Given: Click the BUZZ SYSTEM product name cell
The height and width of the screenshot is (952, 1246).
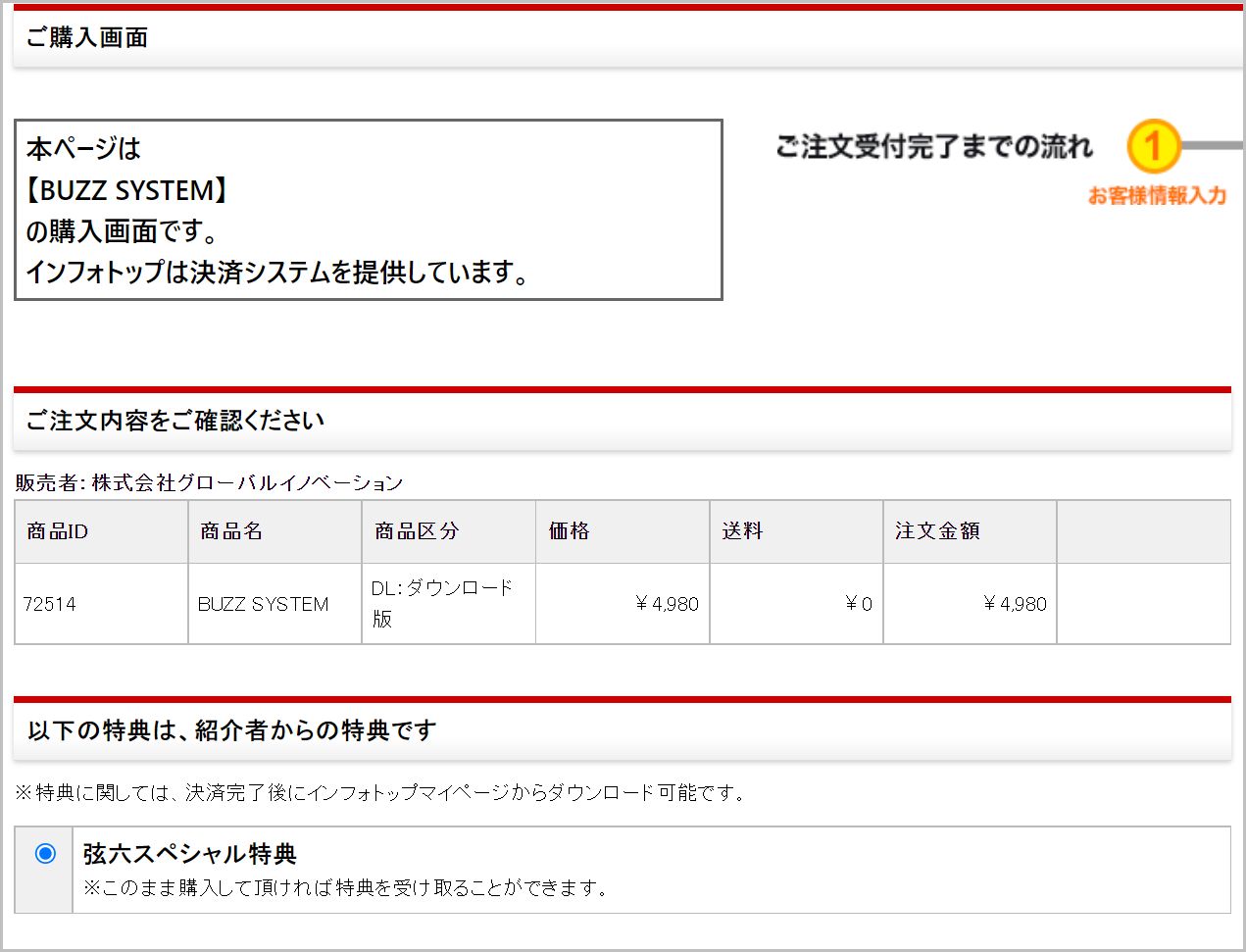Looking at the screenshot, I should [x=274, y=604].
